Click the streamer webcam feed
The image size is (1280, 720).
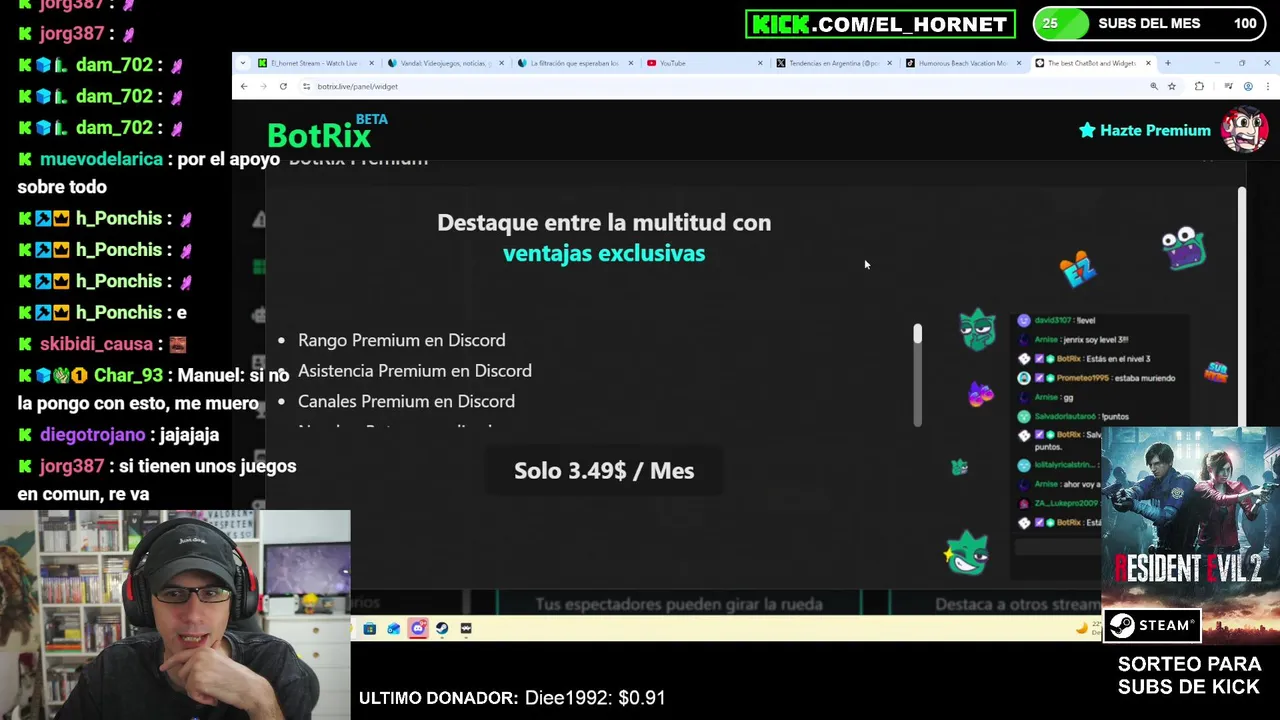coord(175,615)
